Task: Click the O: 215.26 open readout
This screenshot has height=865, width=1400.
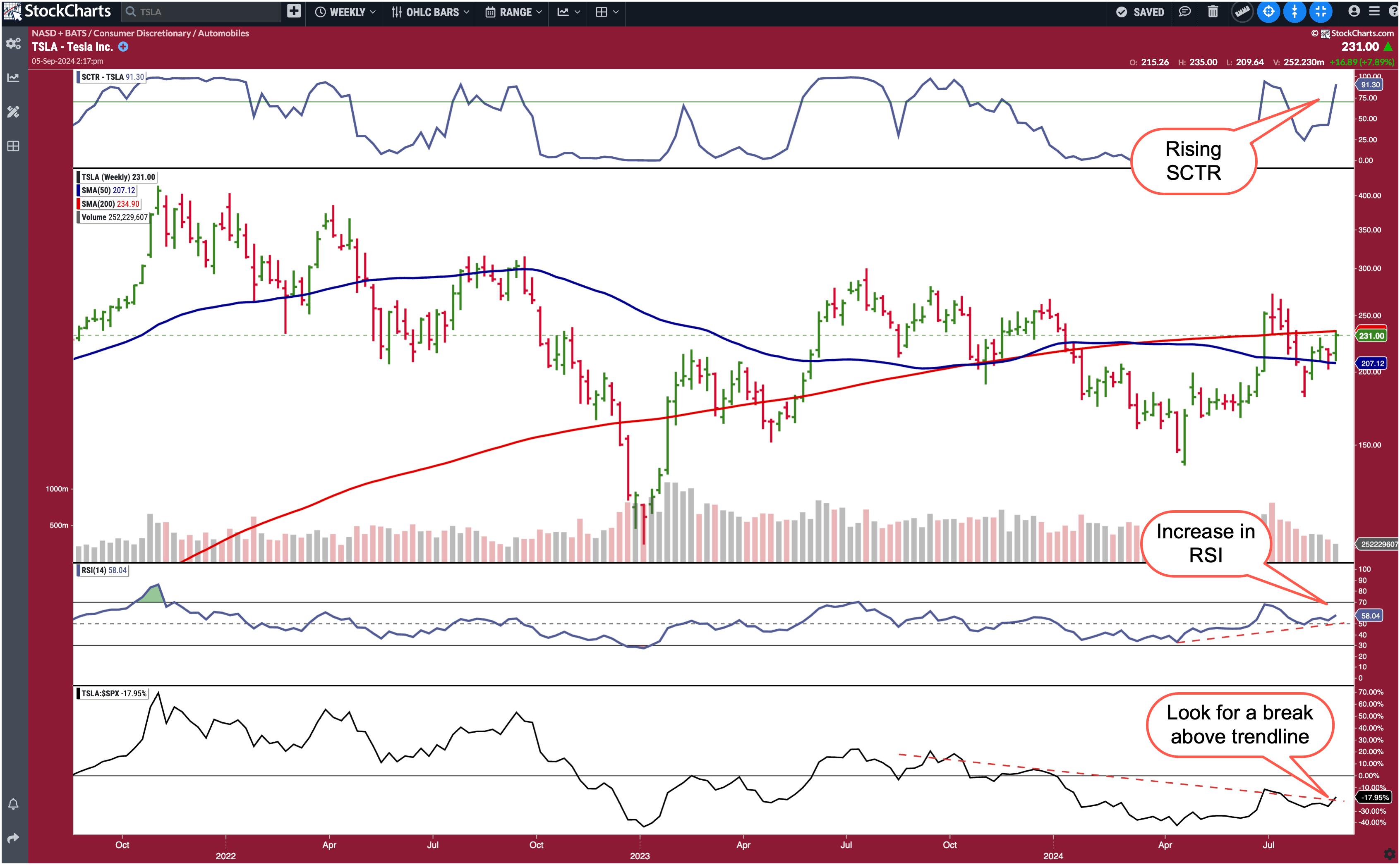Action: pyautogui.click(x=1149, y=62)
